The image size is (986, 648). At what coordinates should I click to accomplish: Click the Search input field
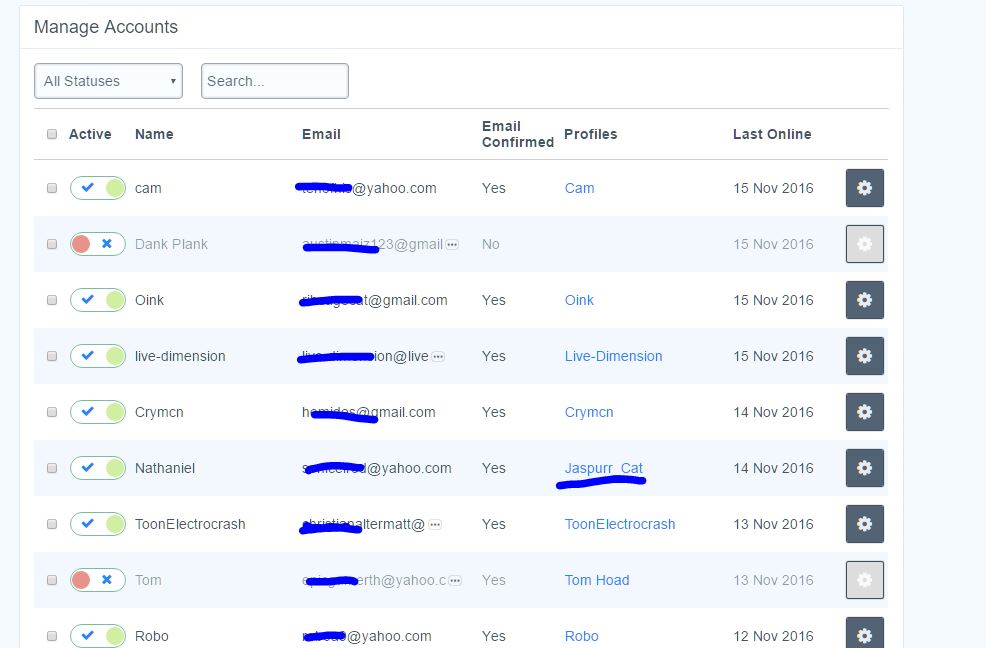click(274, 81)
